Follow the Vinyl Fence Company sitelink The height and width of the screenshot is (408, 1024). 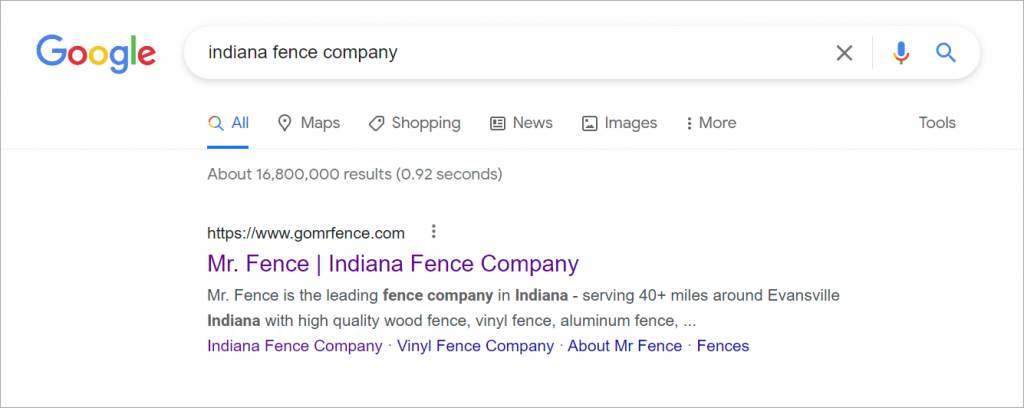tap(475, 346)
